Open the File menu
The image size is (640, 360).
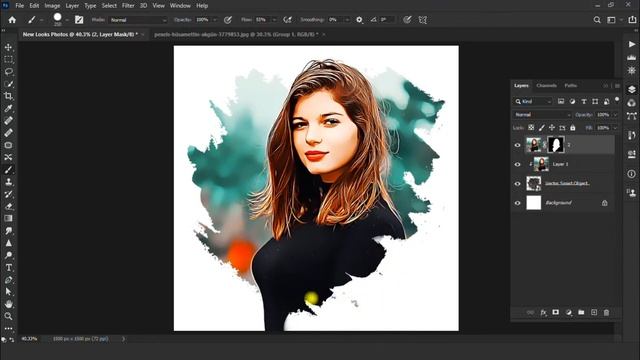(x=20, y=6)
